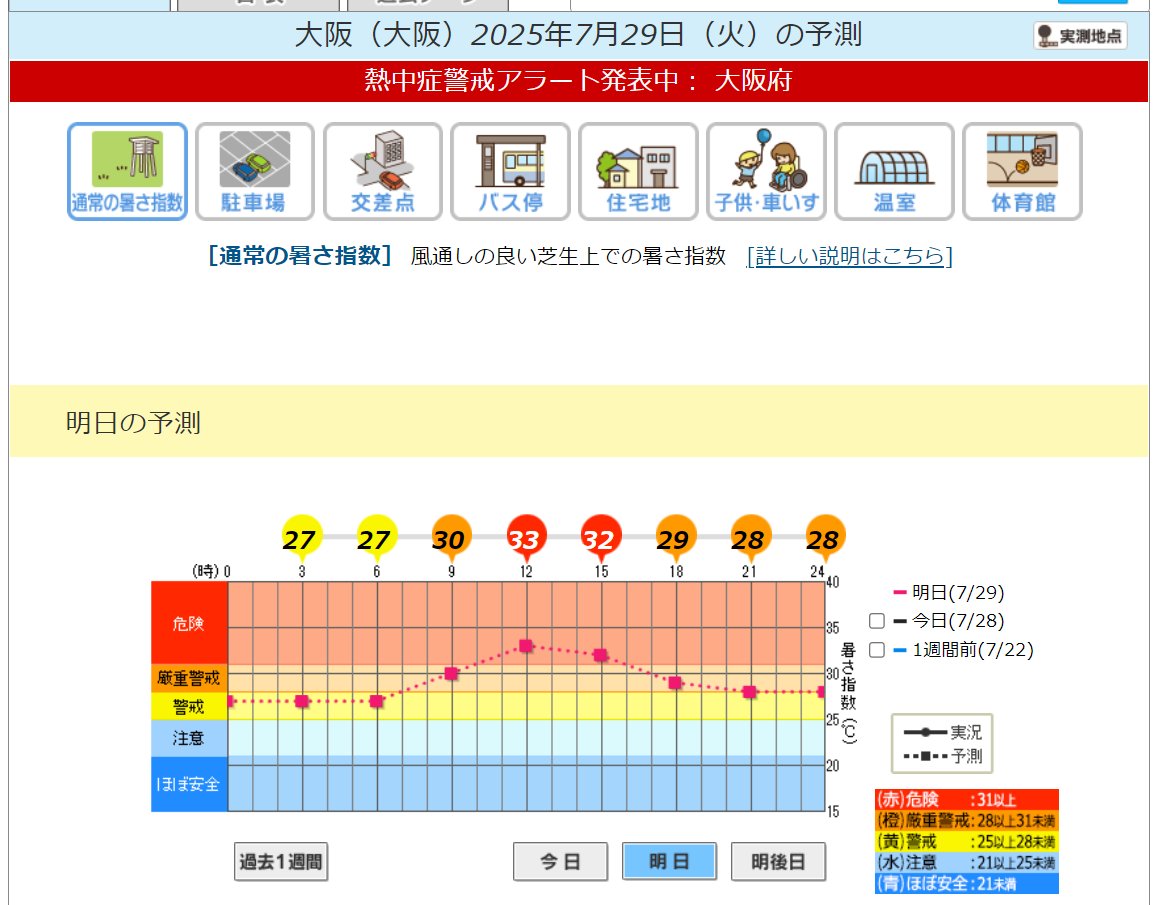This screenshot has height=905, width=1154.
Task: Select the 通常の暑さ指数 icon
Action: [x=127, y=171]
